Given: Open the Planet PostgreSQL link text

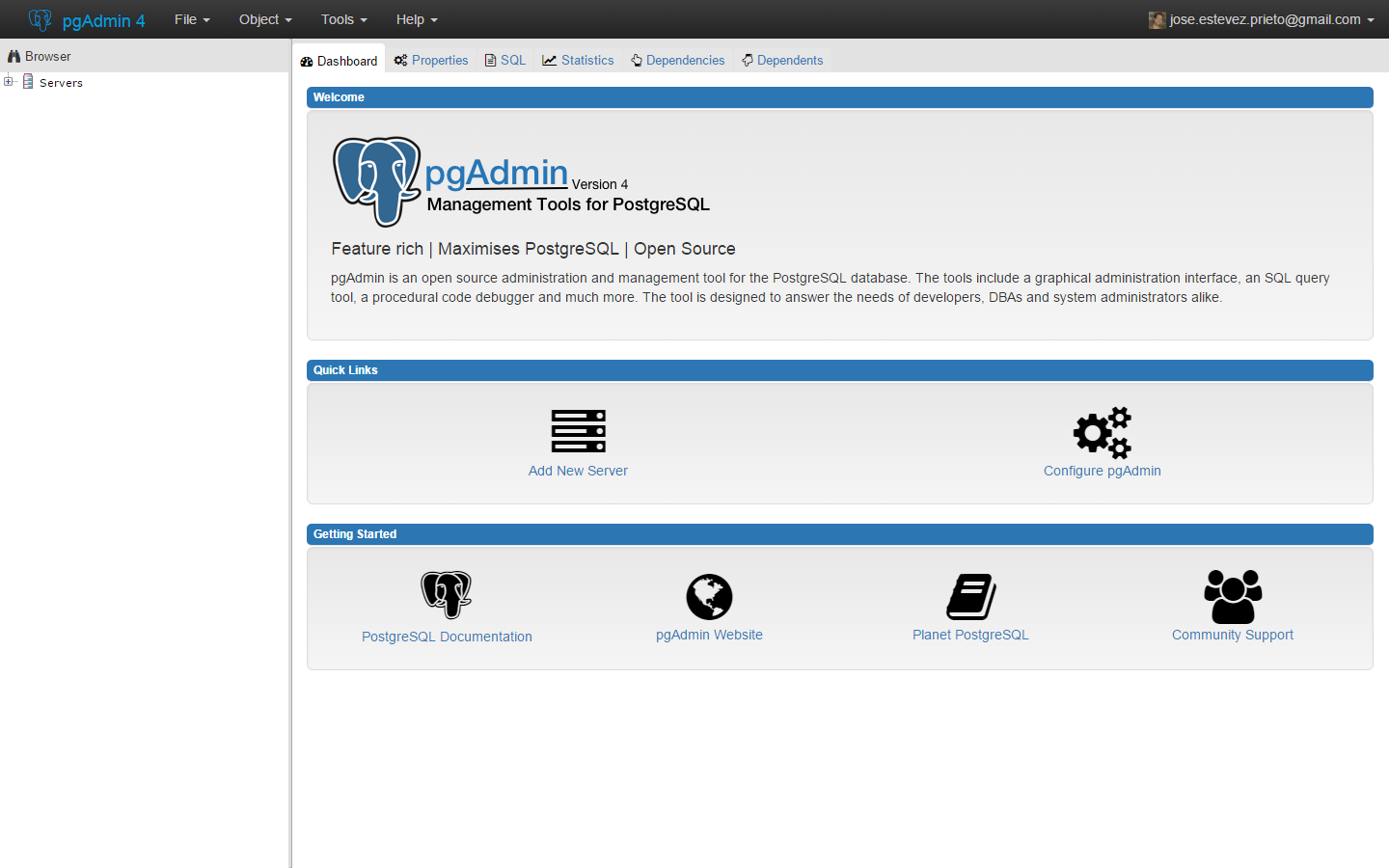Looking at the screenshot, I should tap(970, 635).
